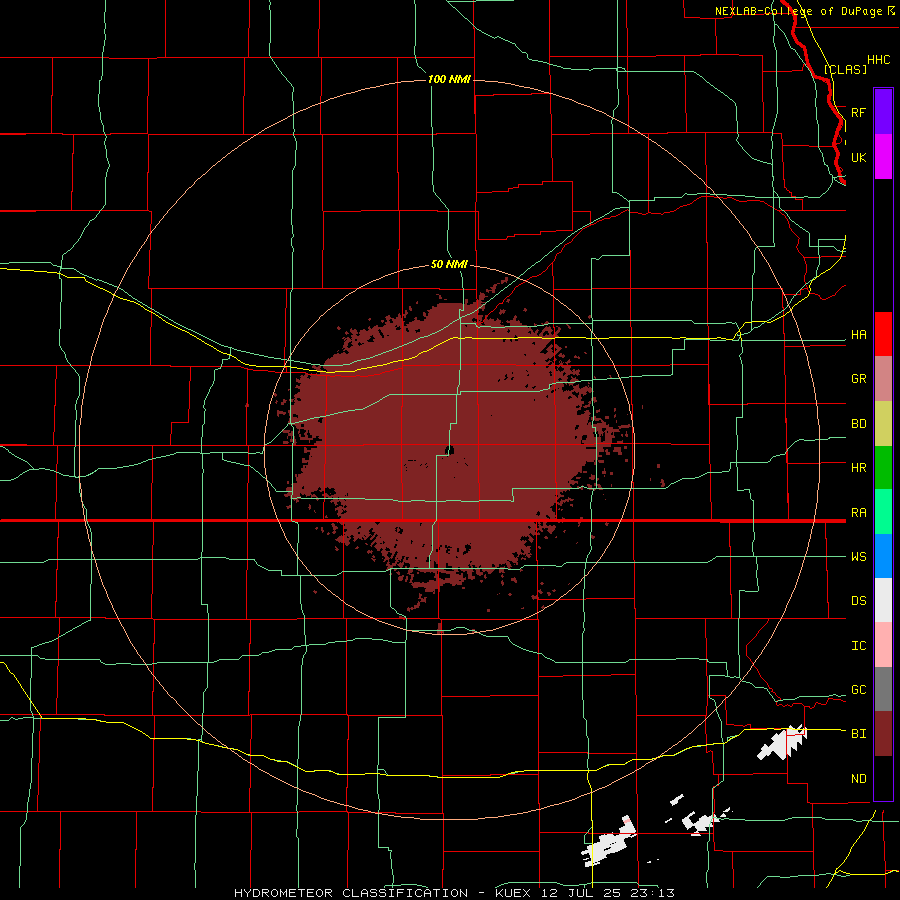Viewport: 900px width, 900px height.
Task: Click the UK legend label
Action: coord(858,157)
